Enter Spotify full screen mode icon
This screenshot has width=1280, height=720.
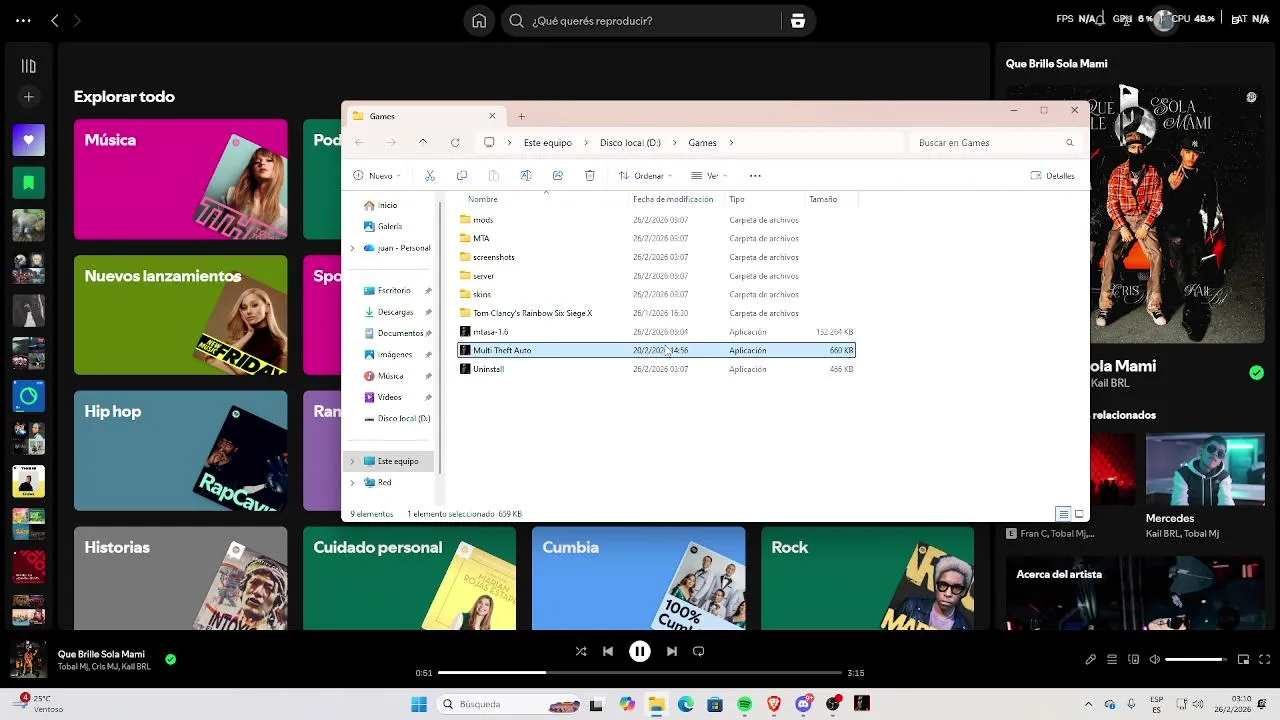[1265, 660]
